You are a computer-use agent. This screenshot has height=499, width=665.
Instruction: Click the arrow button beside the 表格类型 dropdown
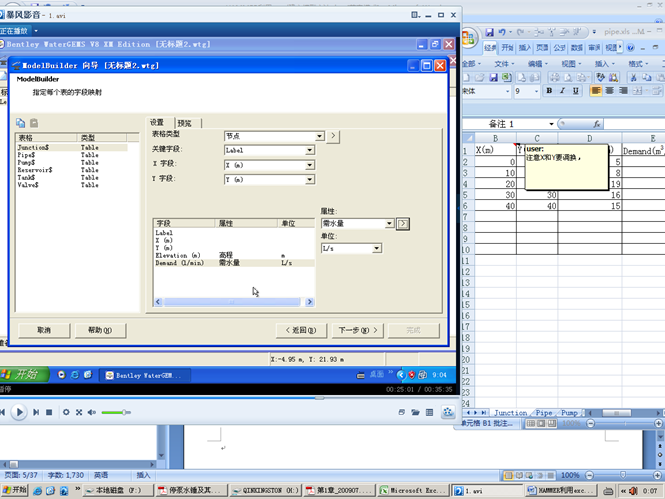click(333, 136)
